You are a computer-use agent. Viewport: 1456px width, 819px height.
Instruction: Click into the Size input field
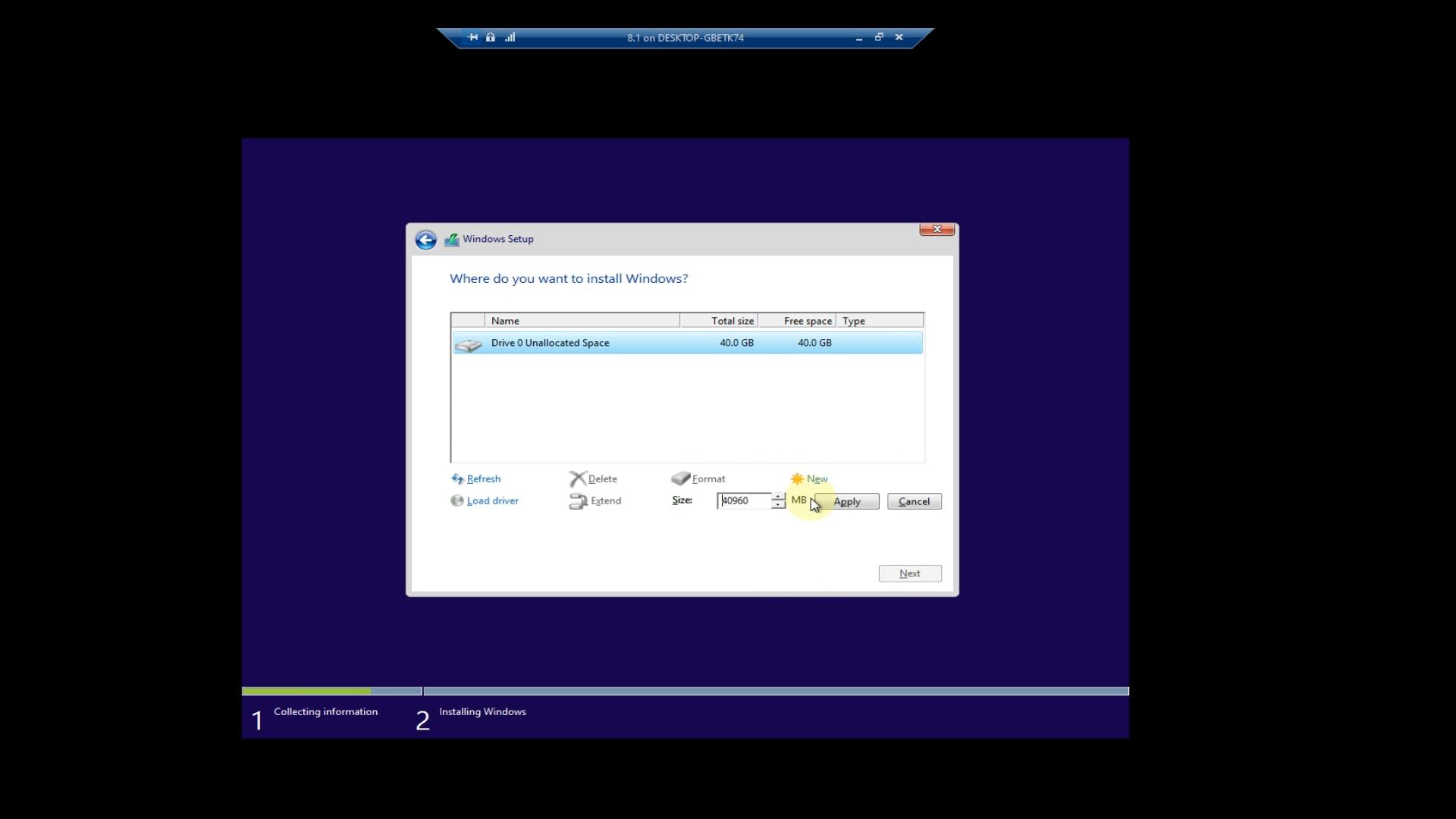[x=745, y=501]
